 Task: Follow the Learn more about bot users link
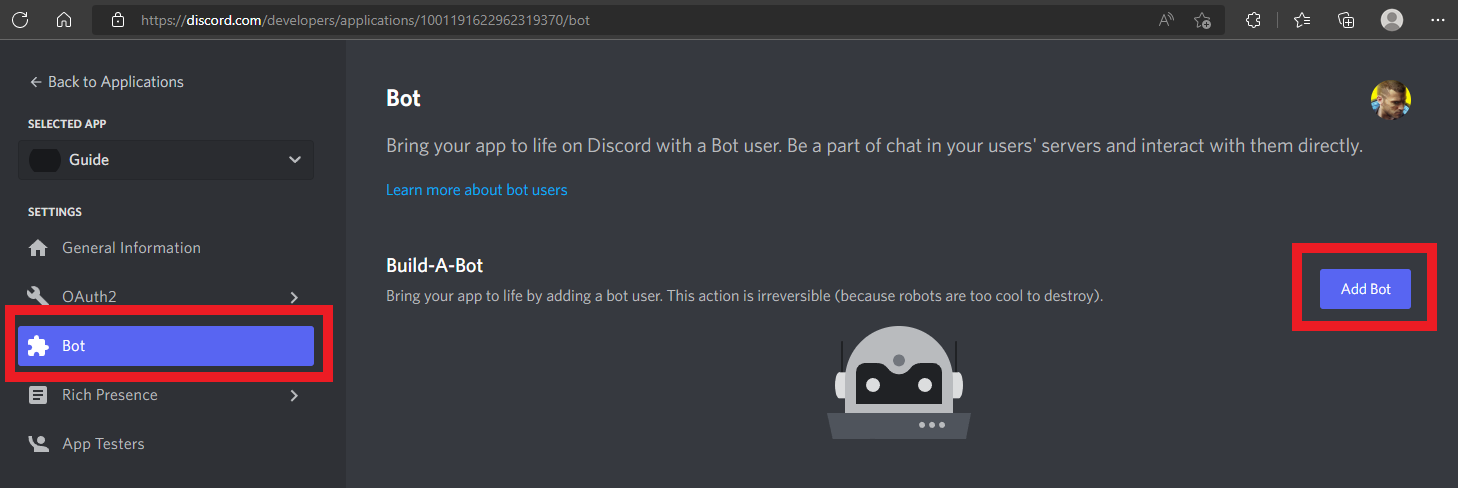click(x=477, y=190)
